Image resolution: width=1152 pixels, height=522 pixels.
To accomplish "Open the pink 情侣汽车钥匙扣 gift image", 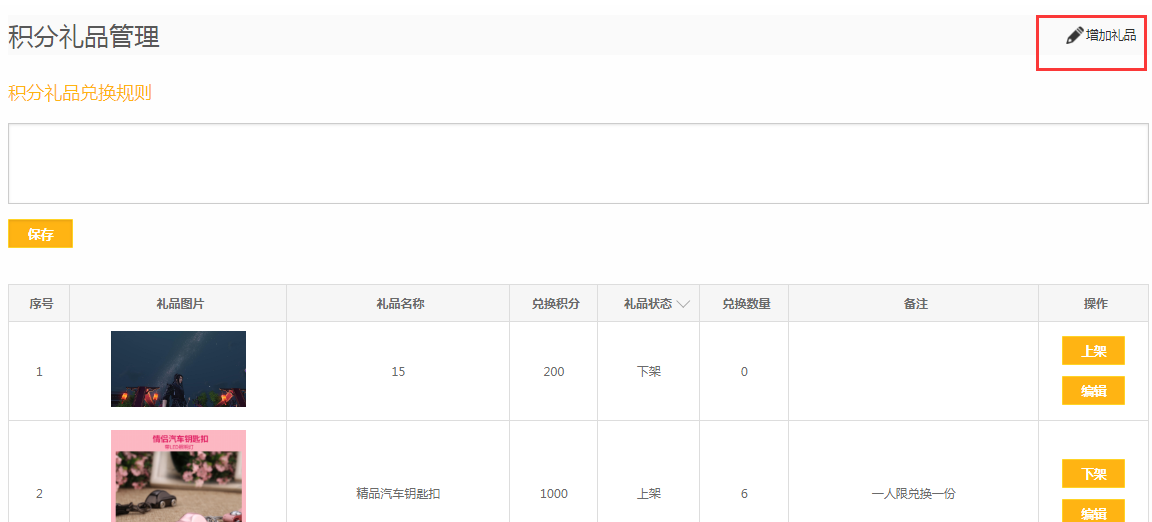I will [178, 477].
